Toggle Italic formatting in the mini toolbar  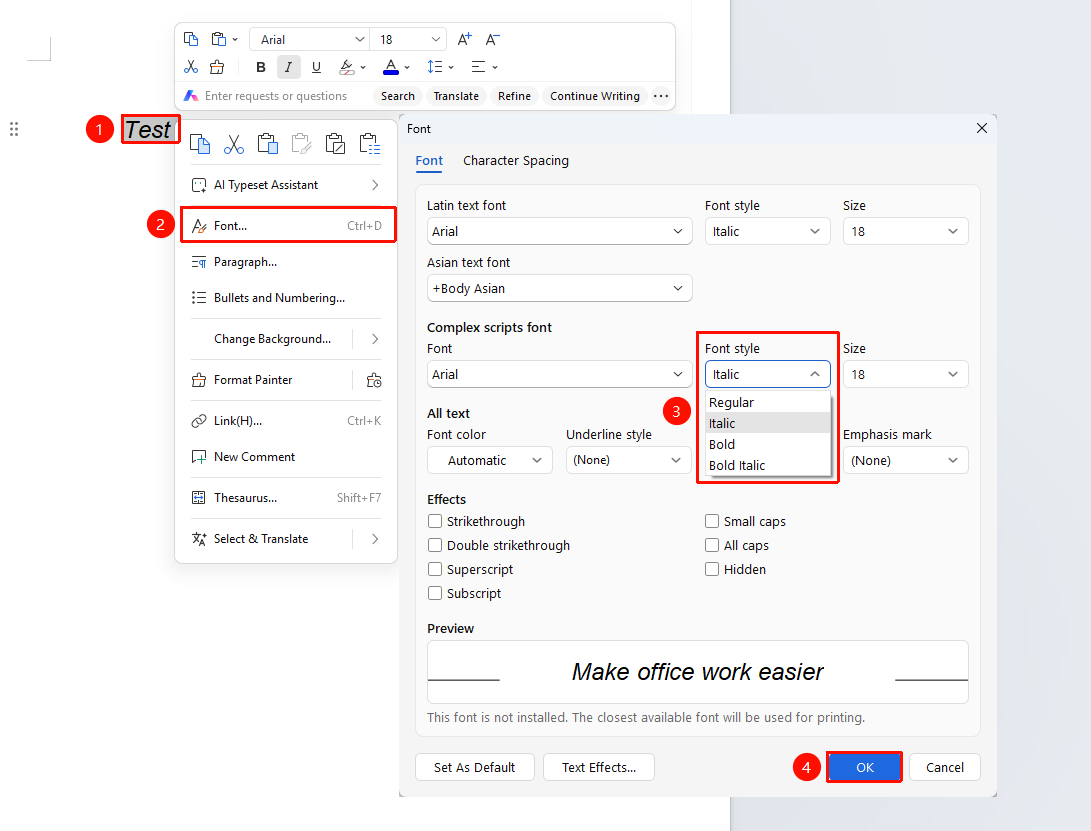288,67
